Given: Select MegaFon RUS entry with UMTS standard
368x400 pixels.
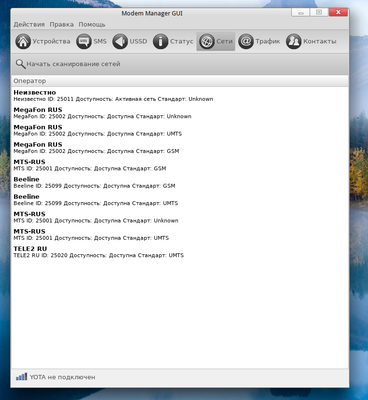Looking at the screenshot, I should click(x=180, y=130).
